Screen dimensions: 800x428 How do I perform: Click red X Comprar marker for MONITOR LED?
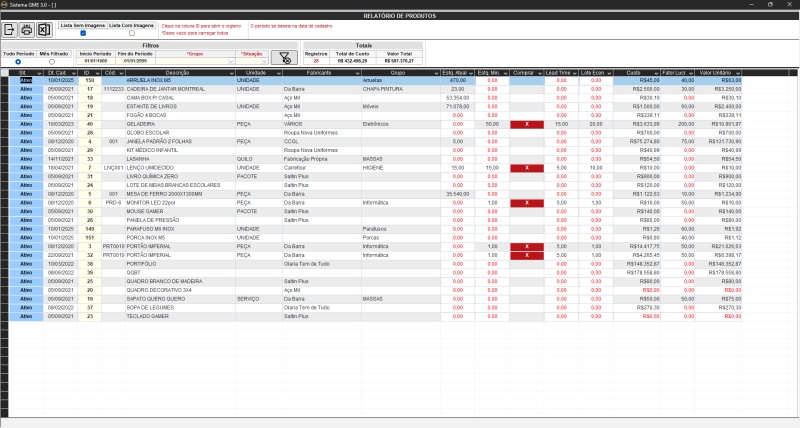coord(526,202)
